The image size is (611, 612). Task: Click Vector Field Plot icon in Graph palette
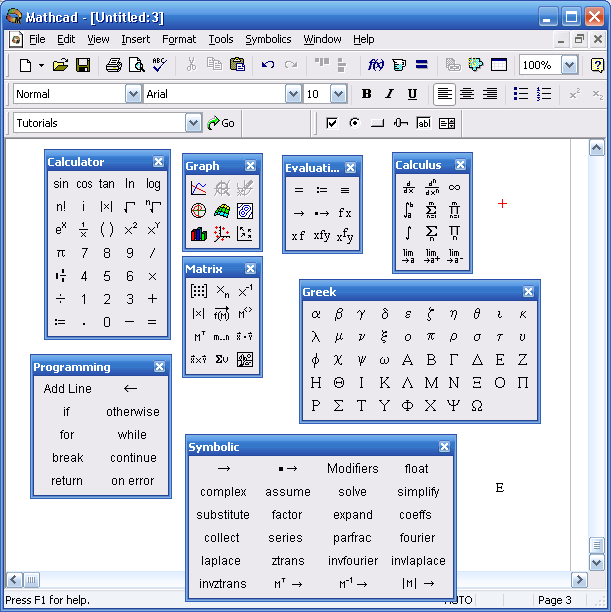pos(245,234)
